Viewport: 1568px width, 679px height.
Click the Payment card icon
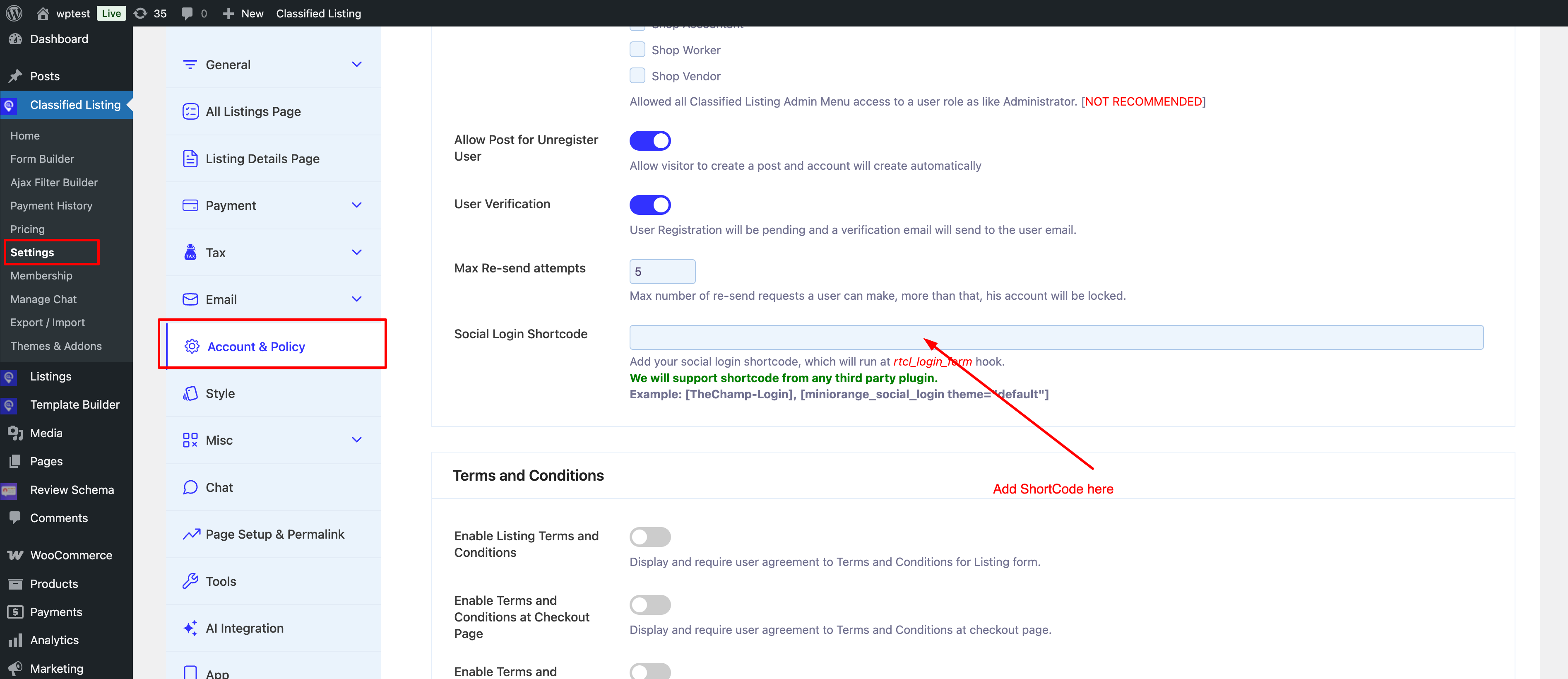click(x=190, y=205)
